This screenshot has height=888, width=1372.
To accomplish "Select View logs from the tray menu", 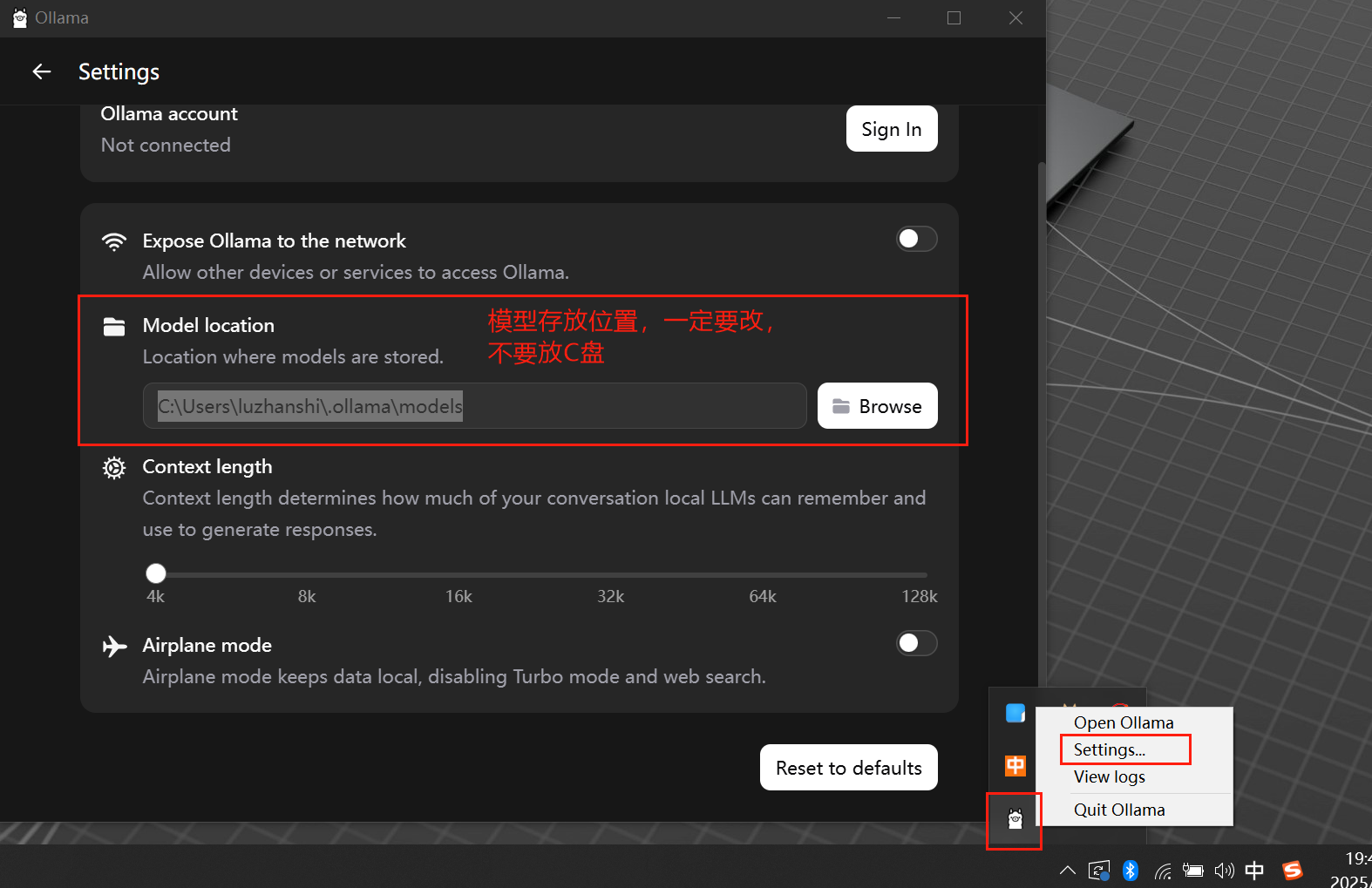I will pyautogui.click(x=1110, y=776).
